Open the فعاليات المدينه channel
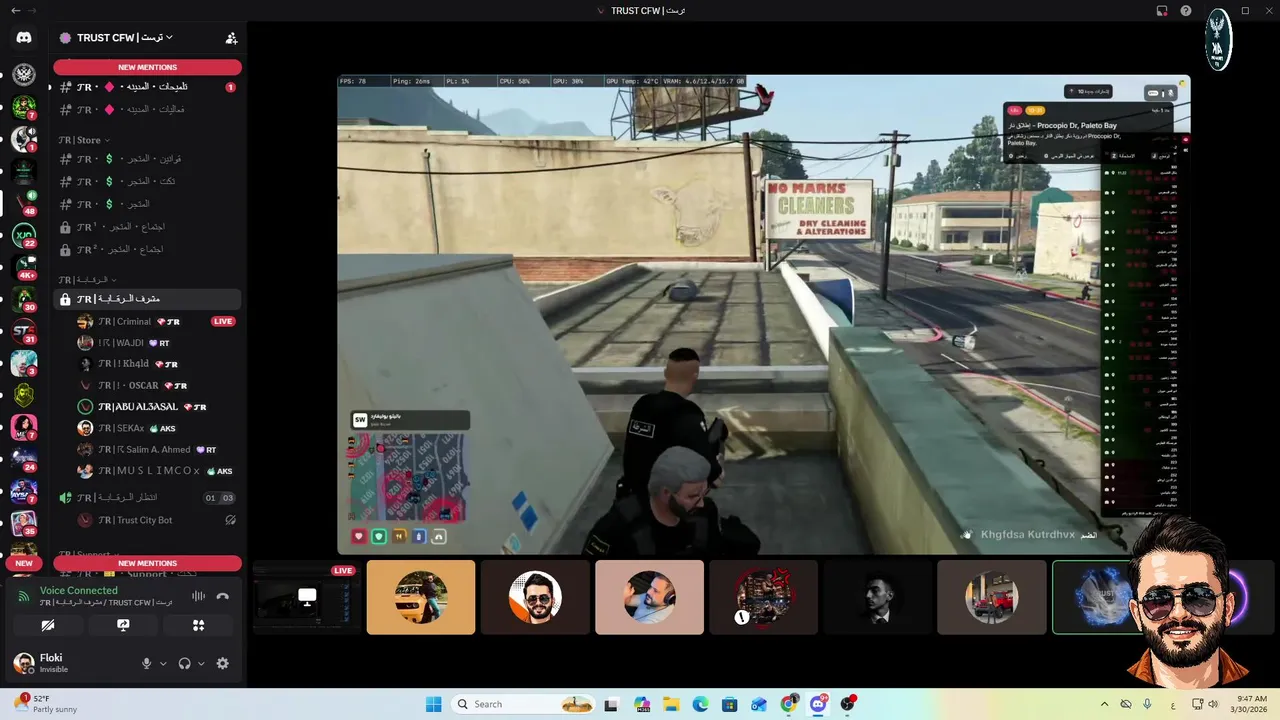 coord(147,109)
